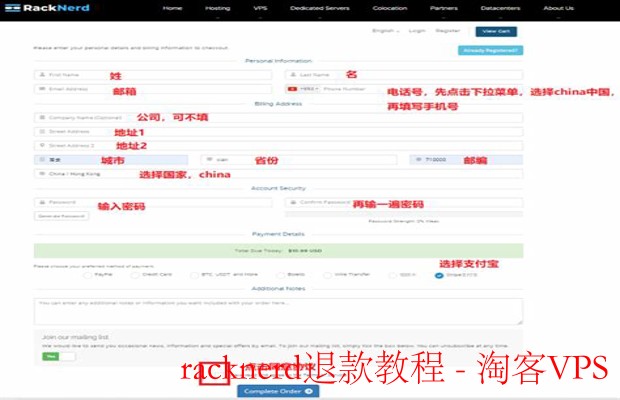Click the Total Due Today amount text
This screenshot has height=400, width=620.
[304, 251]
